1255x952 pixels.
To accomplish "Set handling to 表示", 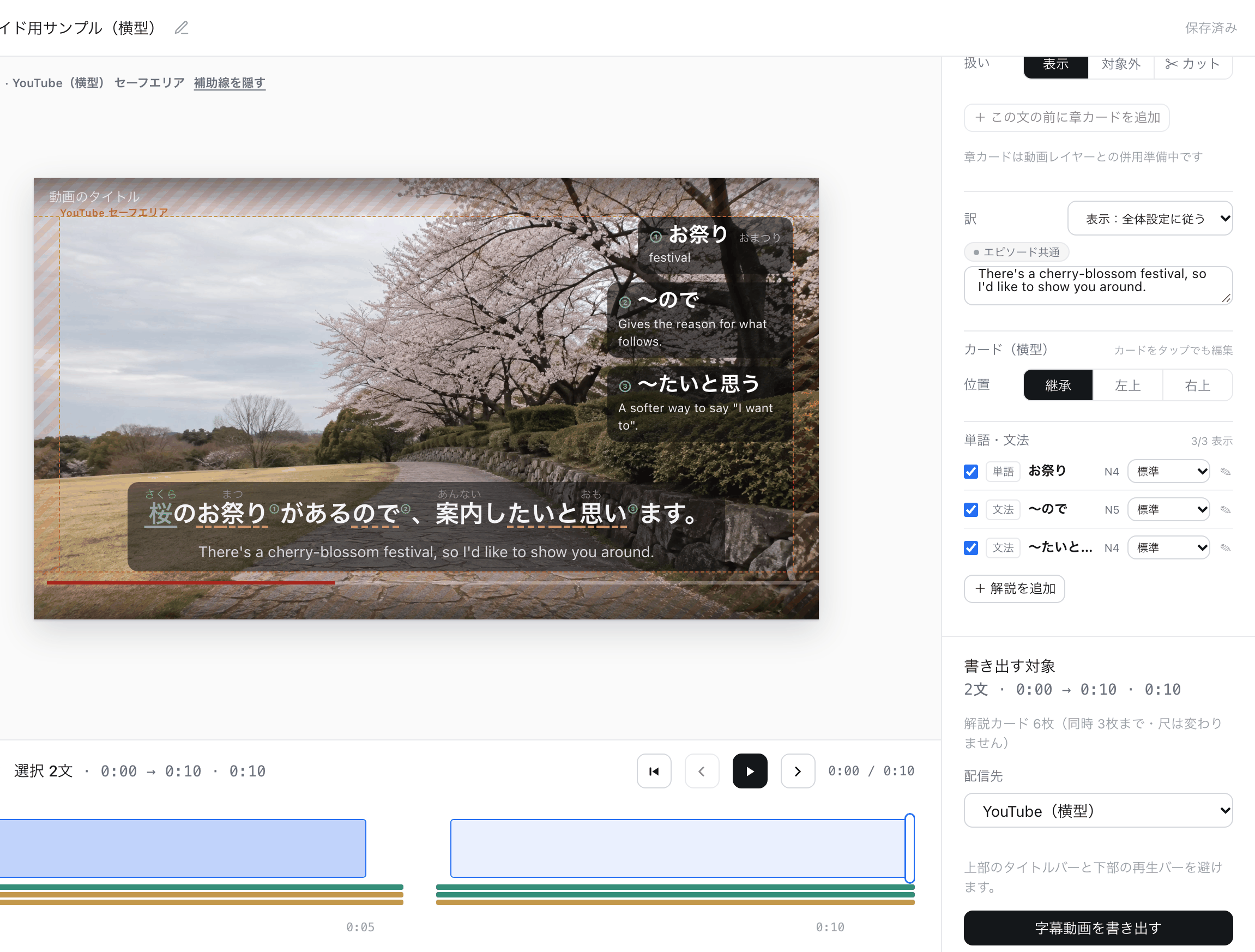I will pos(1055,64).
